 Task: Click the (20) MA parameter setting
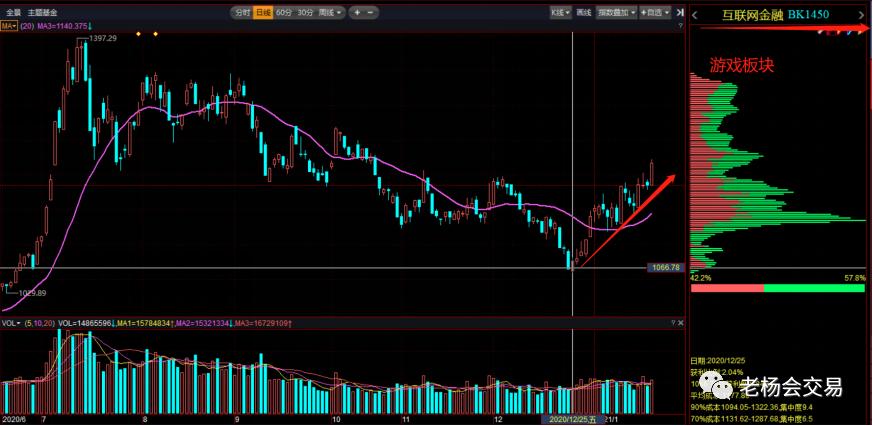tap(27, 26)
